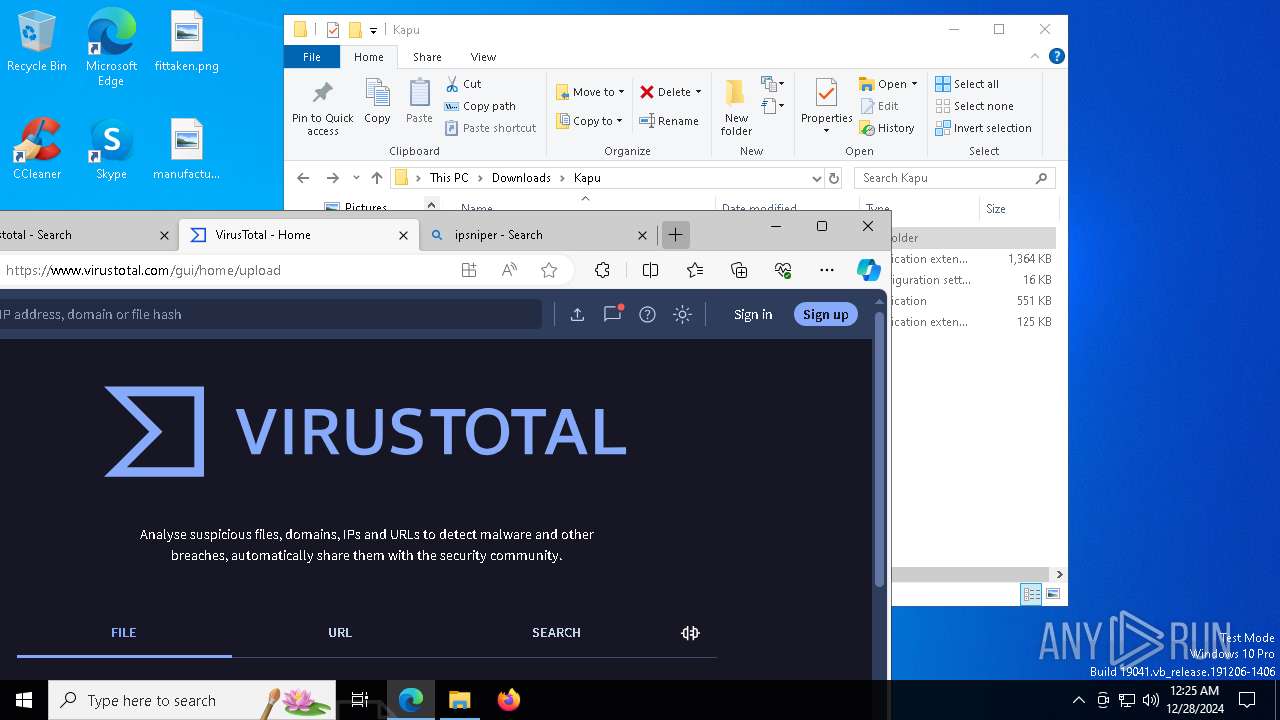Open the Quick Access Toolbar customize dropdown
Image resolution: width=1280 pixels, height=720 pixels.
(x=373, y=30)
